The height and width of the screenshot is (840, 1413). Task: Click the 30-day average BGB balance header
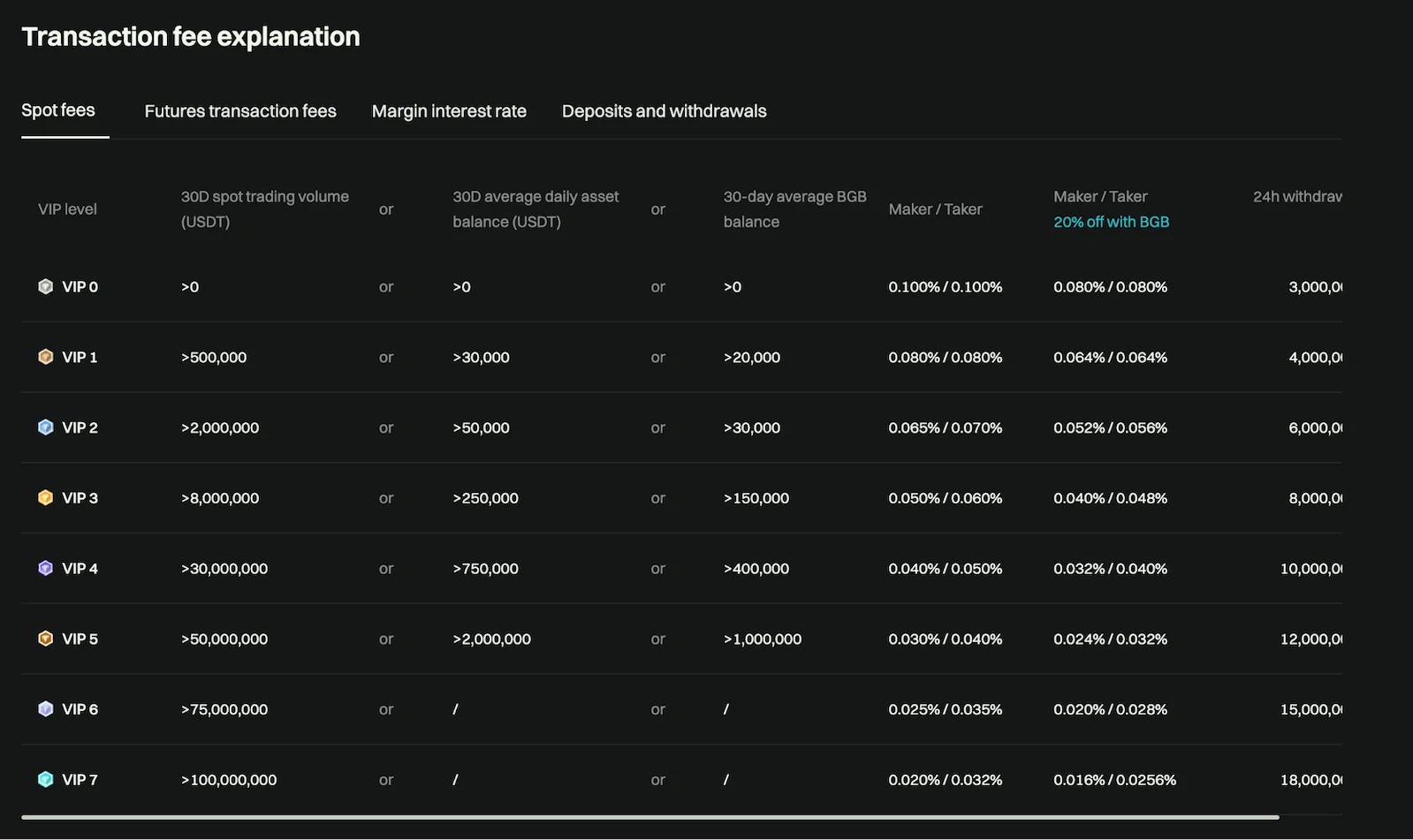(x=794, y=208)
